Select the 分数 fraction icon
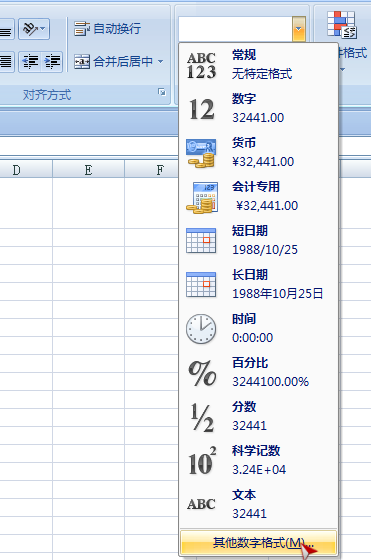Screen dimensions: 371x560 [x=202, y=417]
